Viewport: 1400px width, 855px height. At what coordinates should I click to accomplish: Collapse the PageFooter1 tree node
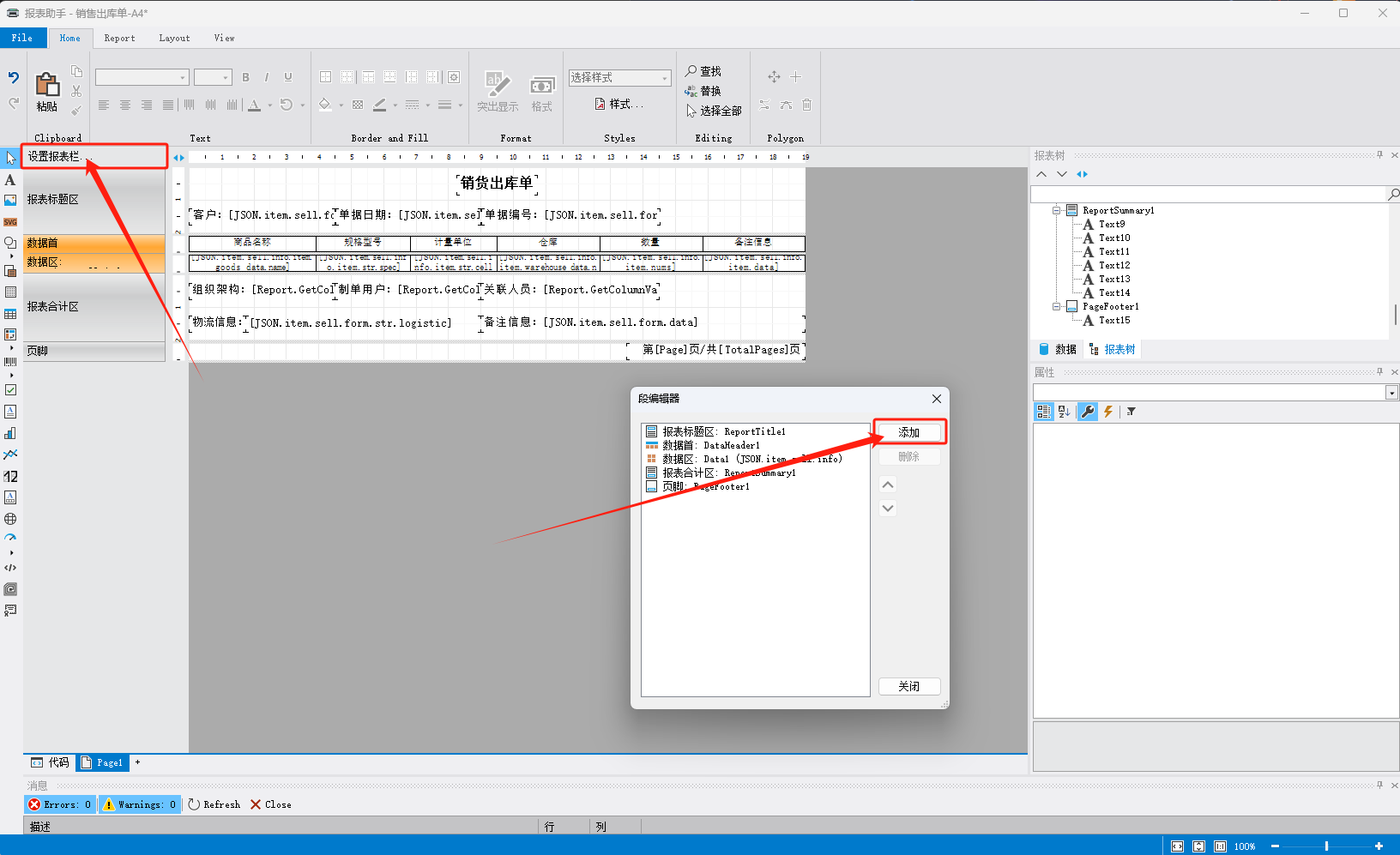pos(1057,306)
